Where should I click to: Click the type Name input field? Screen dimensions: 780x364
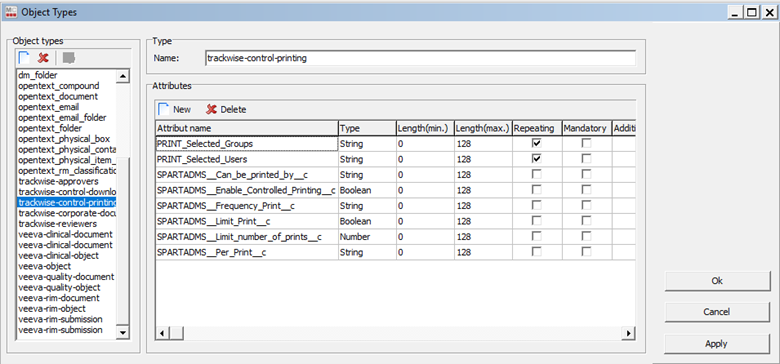[x=420, y=58]
